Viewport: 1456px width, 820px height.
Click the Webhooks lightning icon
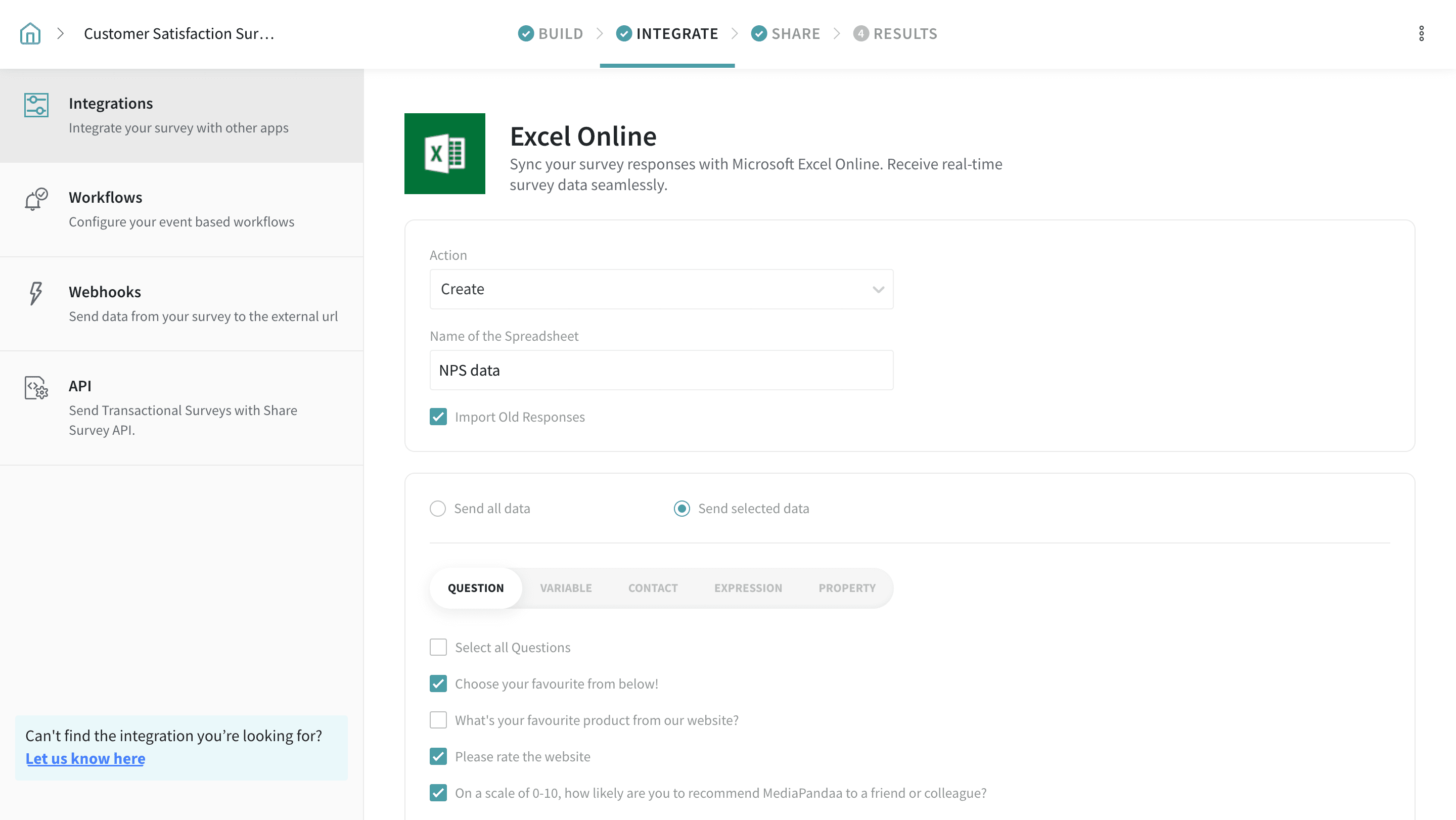pyautogui.click(x=35, y=293)
